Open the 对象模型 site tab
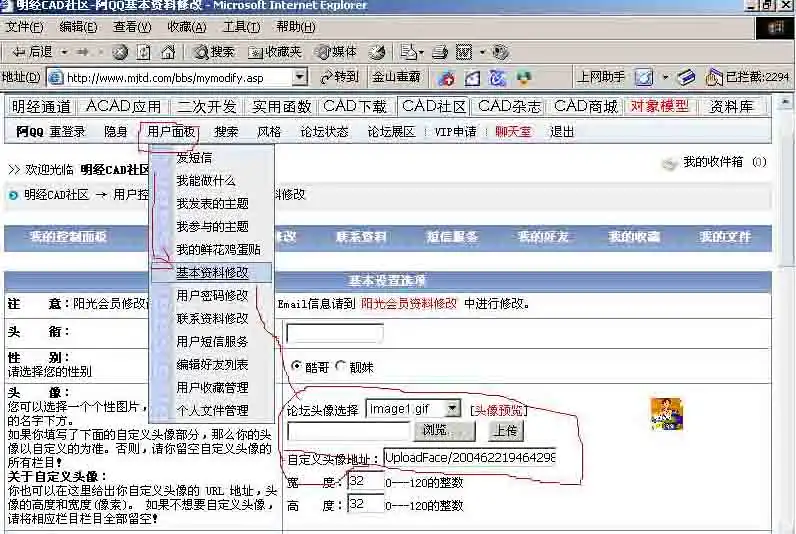Viewport: 796px width, 534px height. pos(659,106)
